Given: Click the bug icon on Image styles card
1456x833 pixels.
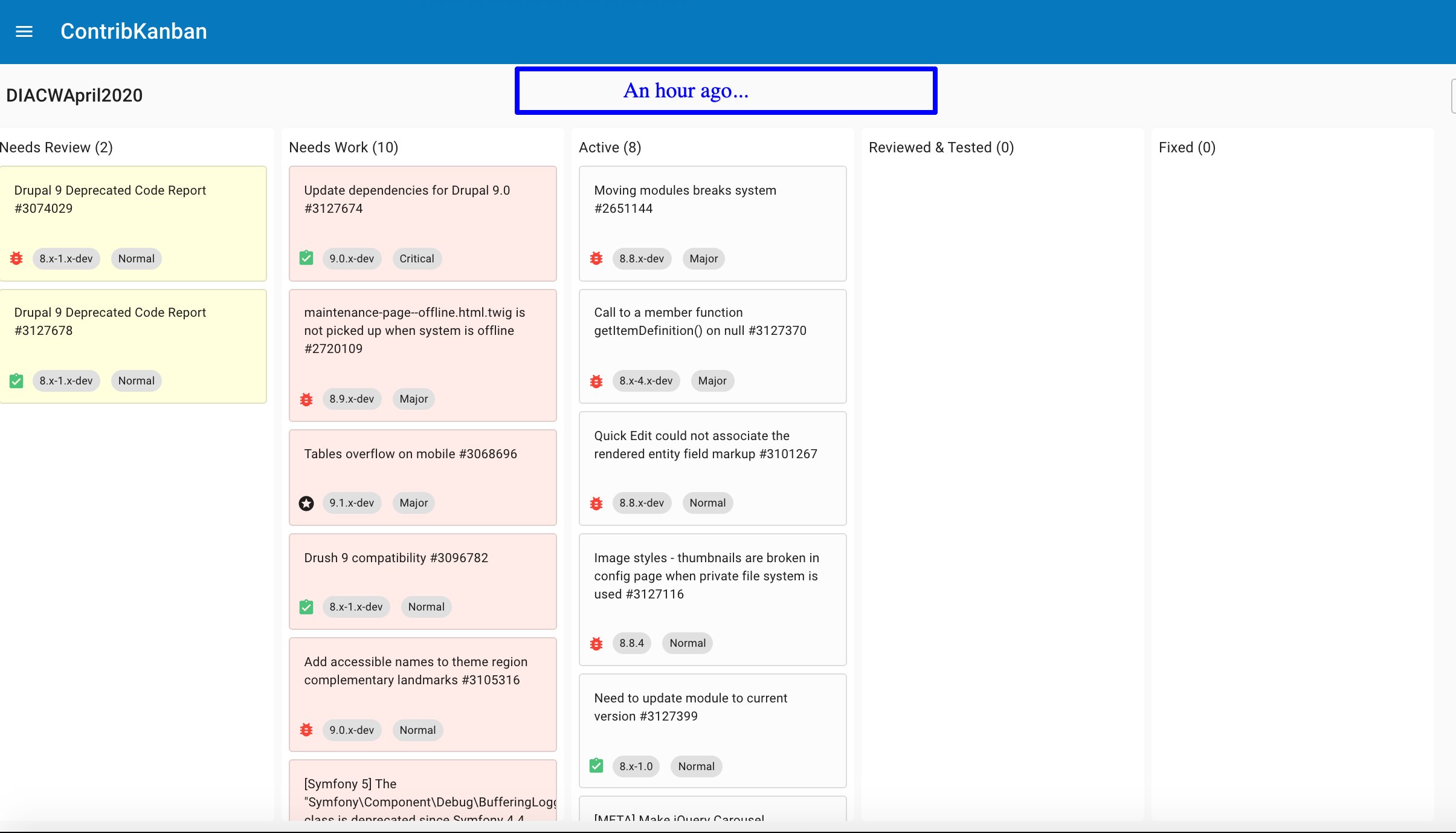Looking at the screenshot, I should [x=596, y=643].
